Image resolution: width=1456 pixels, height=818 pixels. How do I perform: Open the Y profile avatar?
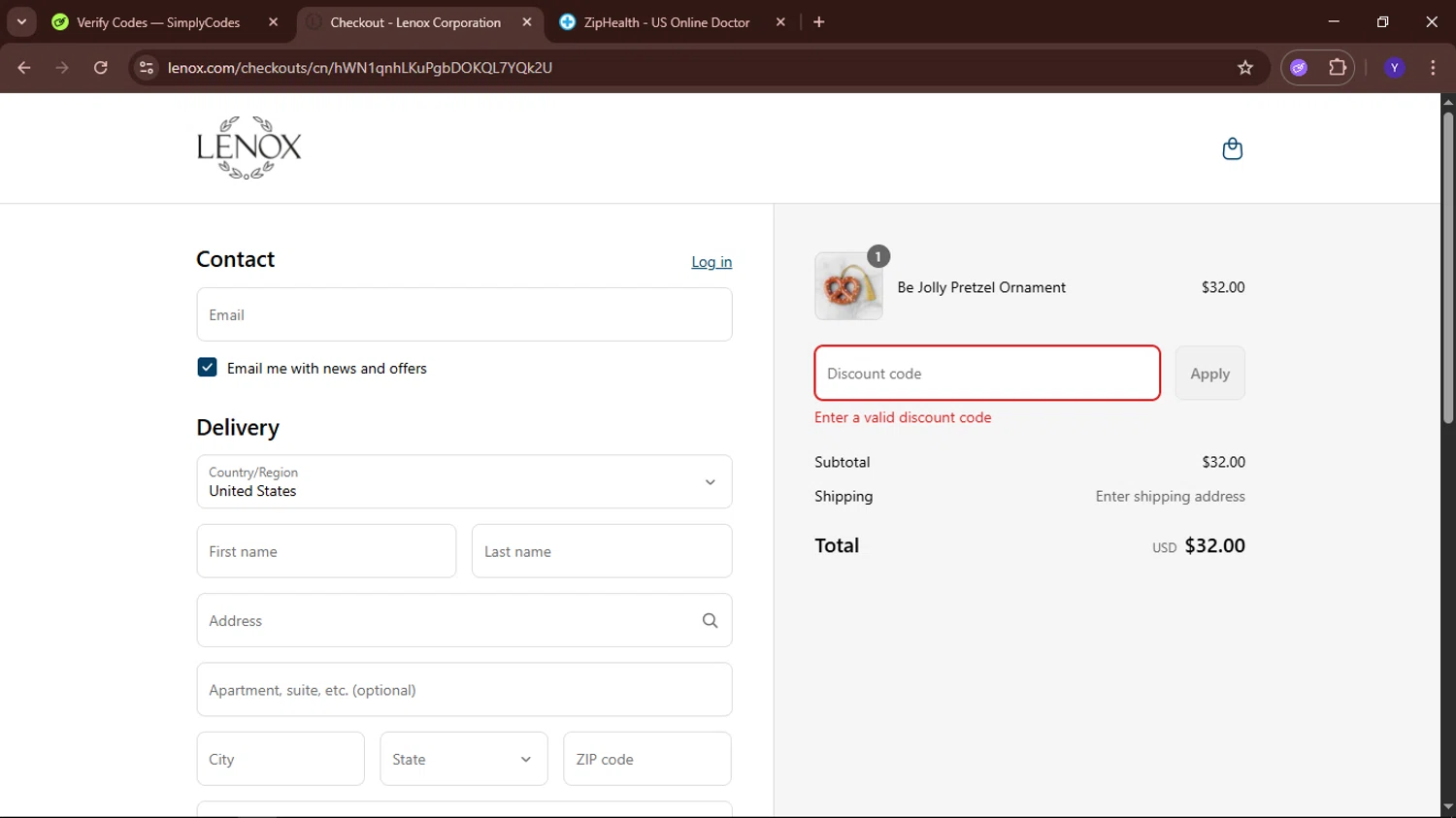[x=1395, y=68]
